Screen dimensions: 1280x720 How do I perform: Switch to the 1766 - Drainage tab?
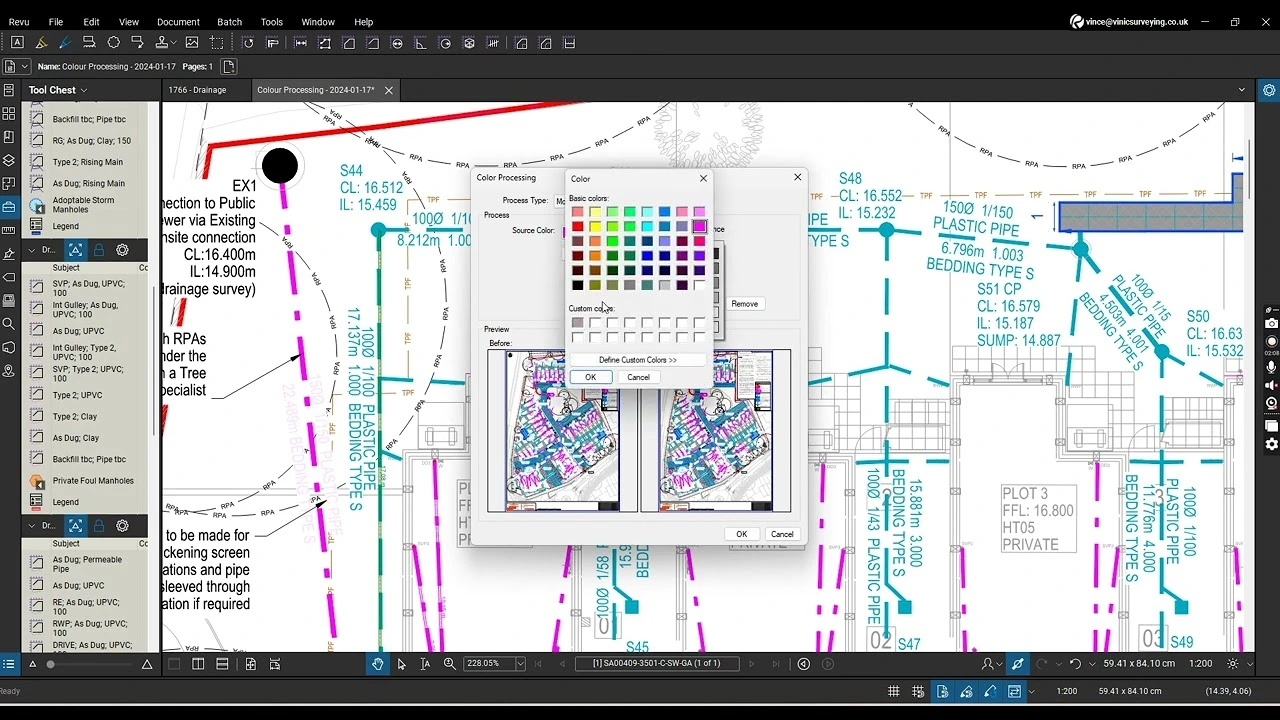(x=197, y=90)
